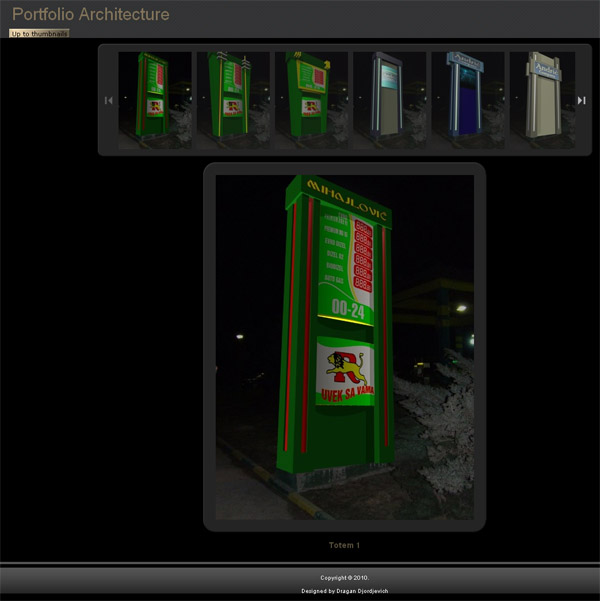Screen dimensions: 600x601
Task: Select the first green totem thumbnail with red stripes
Action: click(155, 100)
